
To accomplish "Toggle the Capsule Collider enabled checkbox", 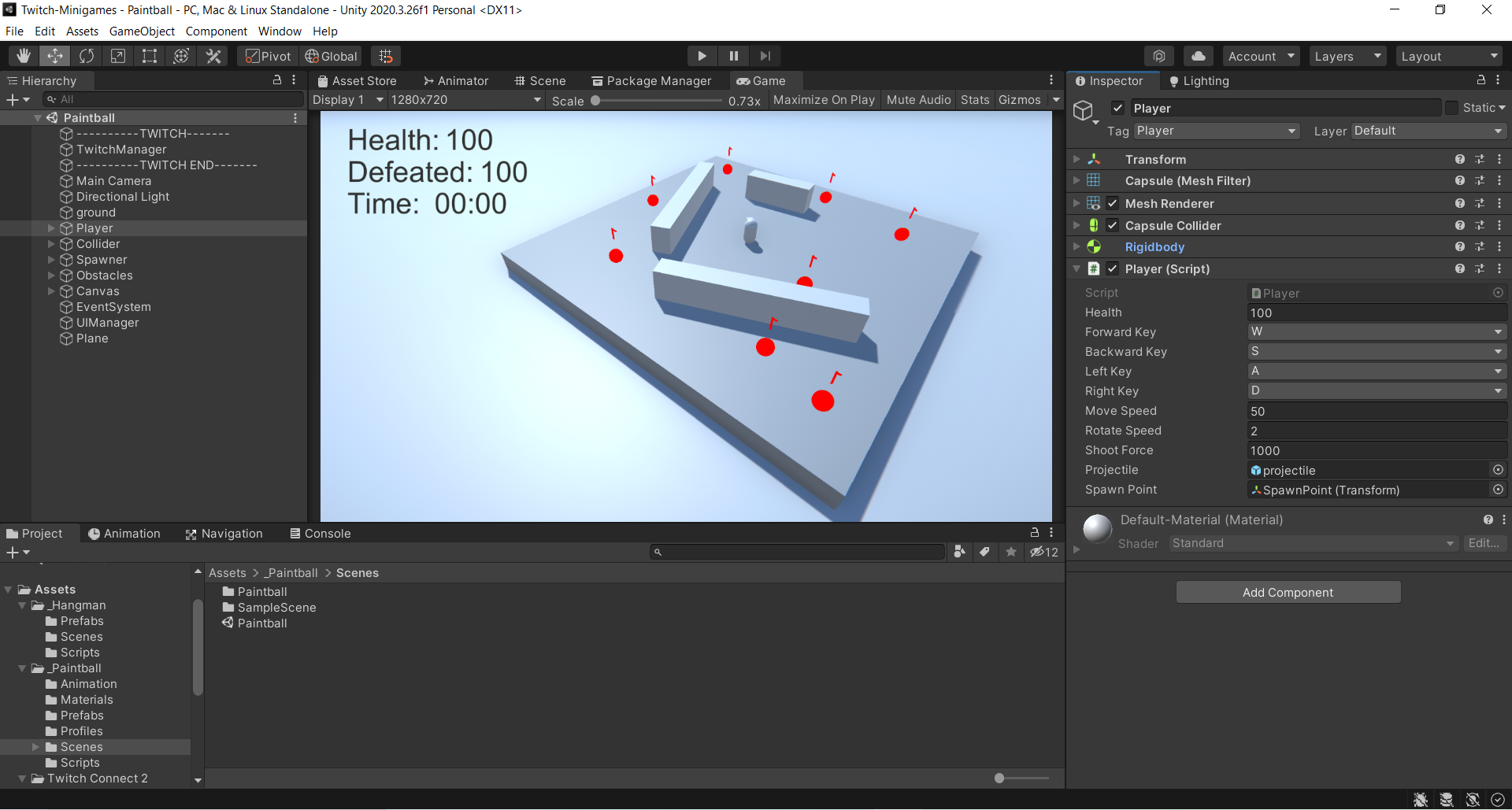I will [x=1112, y=225].
